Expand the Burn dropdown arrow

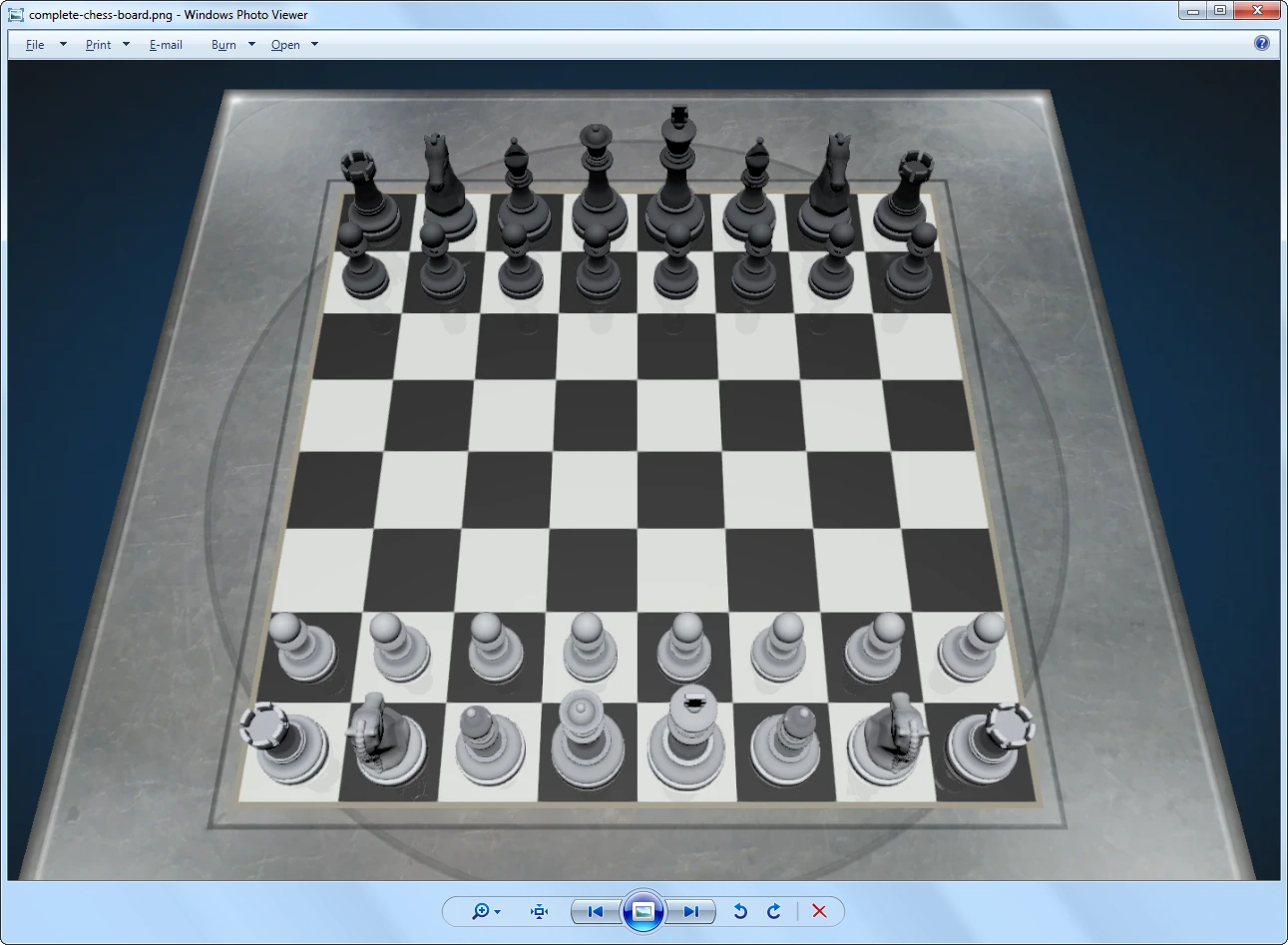click(251, 44)
